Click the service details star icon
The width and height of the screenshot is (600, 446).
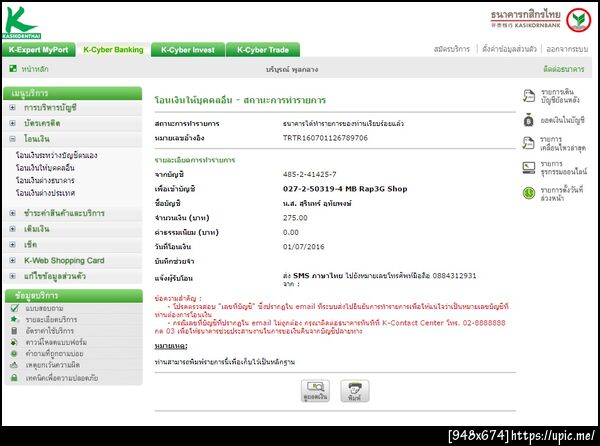click(x=14, y=319)
